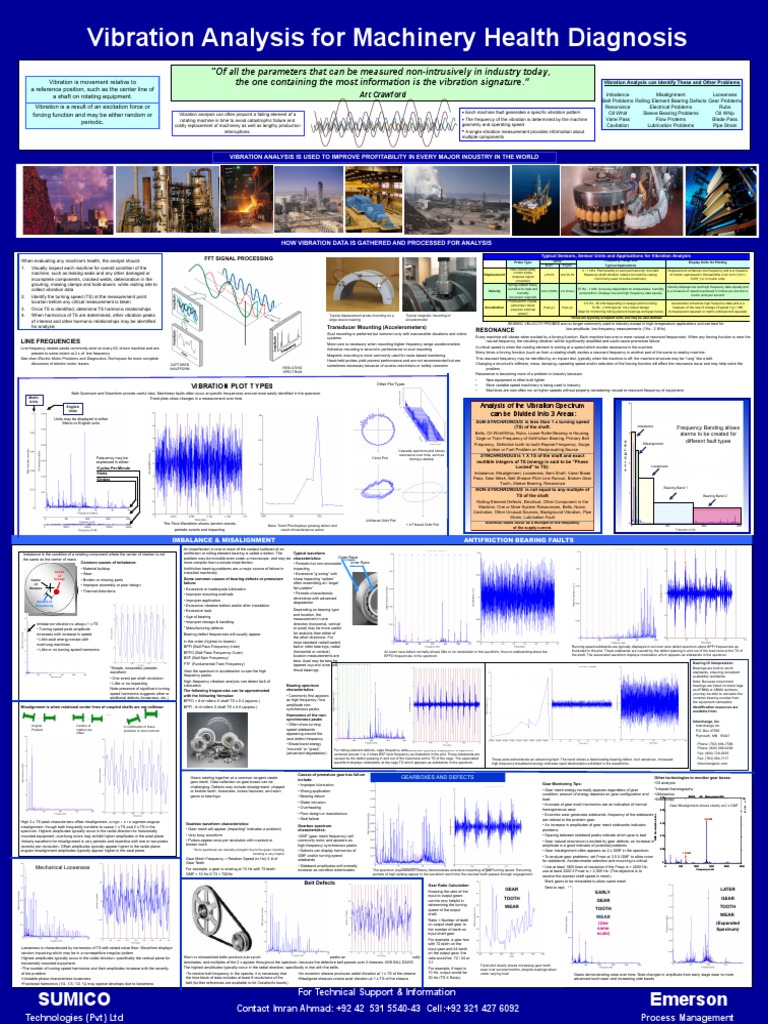Click the "Acceleration" row in the sensors table
Screen dimensions: 768x1024
615,308
